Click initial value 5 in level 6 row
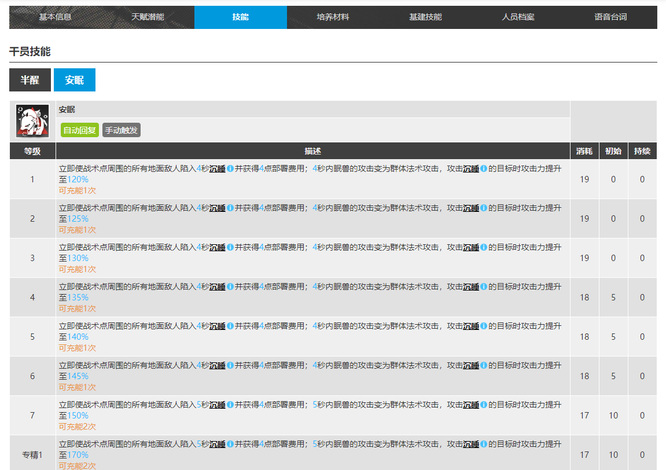 point(613,376)
